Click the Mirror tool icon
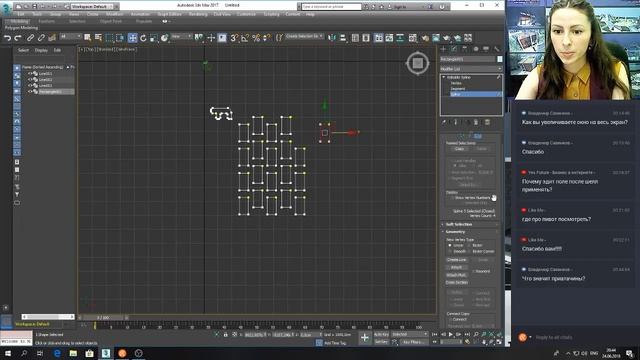640x360 pixels. pos(332,38)
